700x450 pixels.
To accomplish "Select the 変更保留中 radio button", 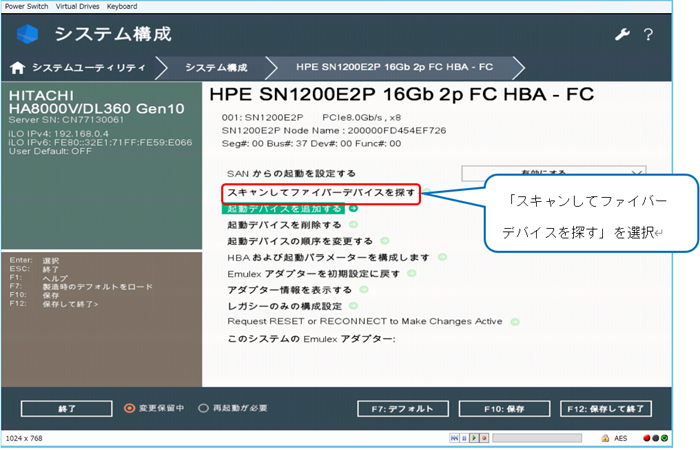I will [129, 408].
